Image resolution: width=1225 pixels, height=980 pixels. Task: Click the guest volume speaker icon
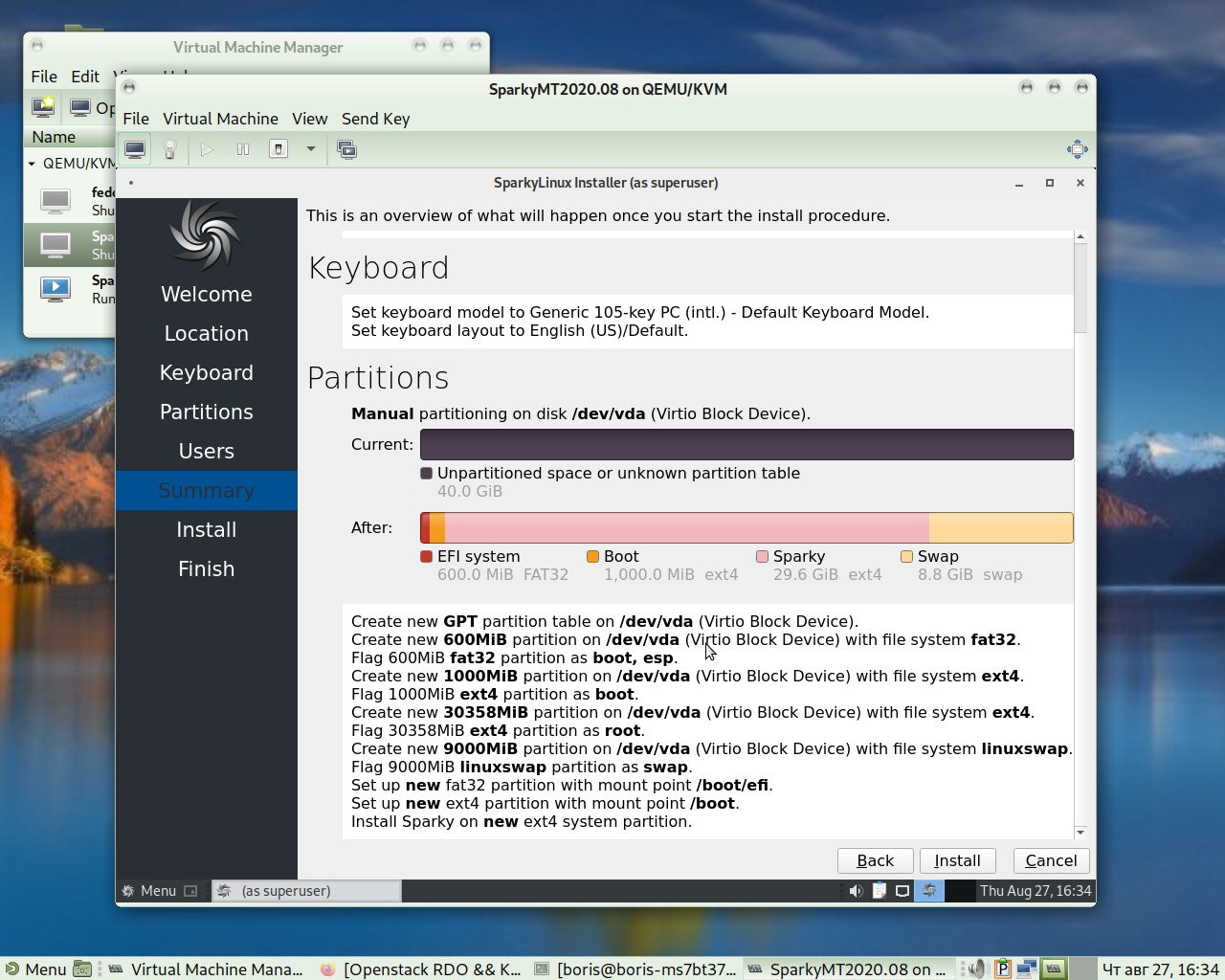(856, 891)
